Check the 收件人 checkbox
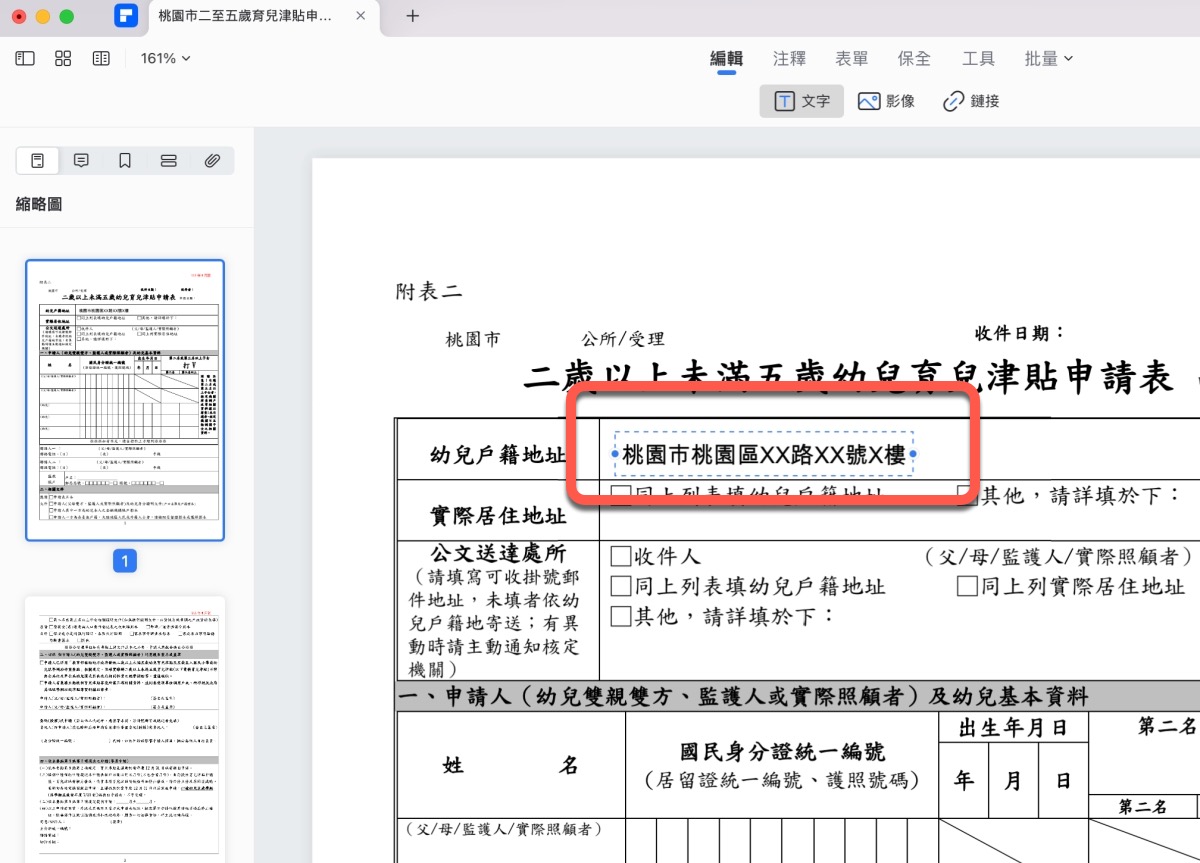This screenshot has width=1200, height=863. point(621,557)
